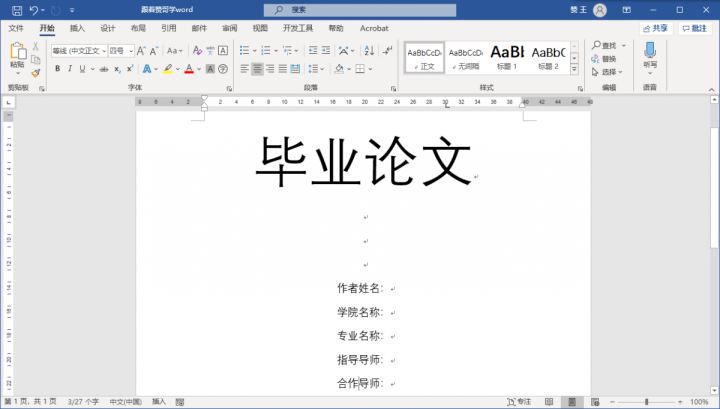This screenshot has width=720, height=409.
Task: Toggle Bold formatting
Action: click(57, 69)
